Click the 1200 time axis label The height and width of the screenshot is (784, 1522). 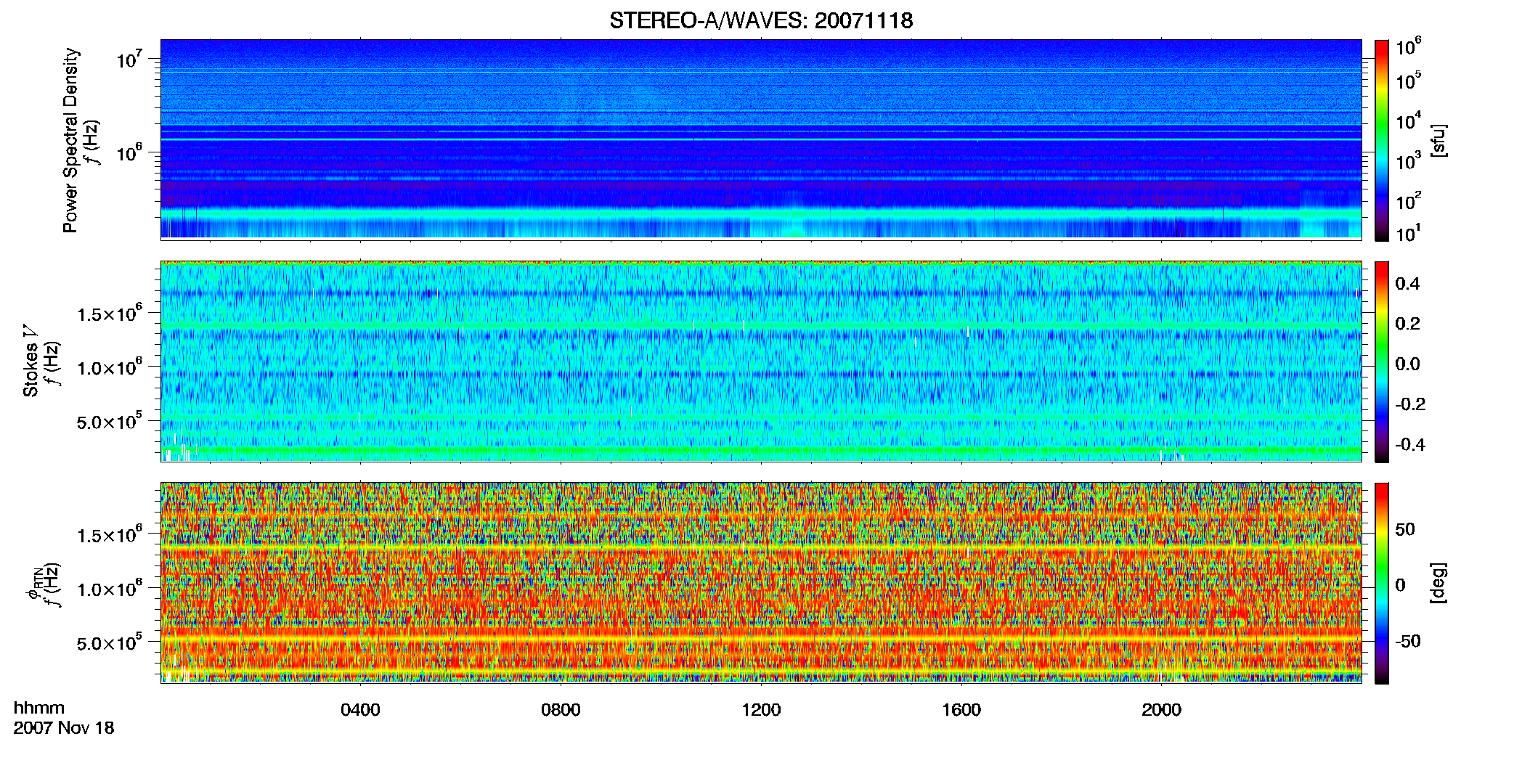tap(761, 710)
